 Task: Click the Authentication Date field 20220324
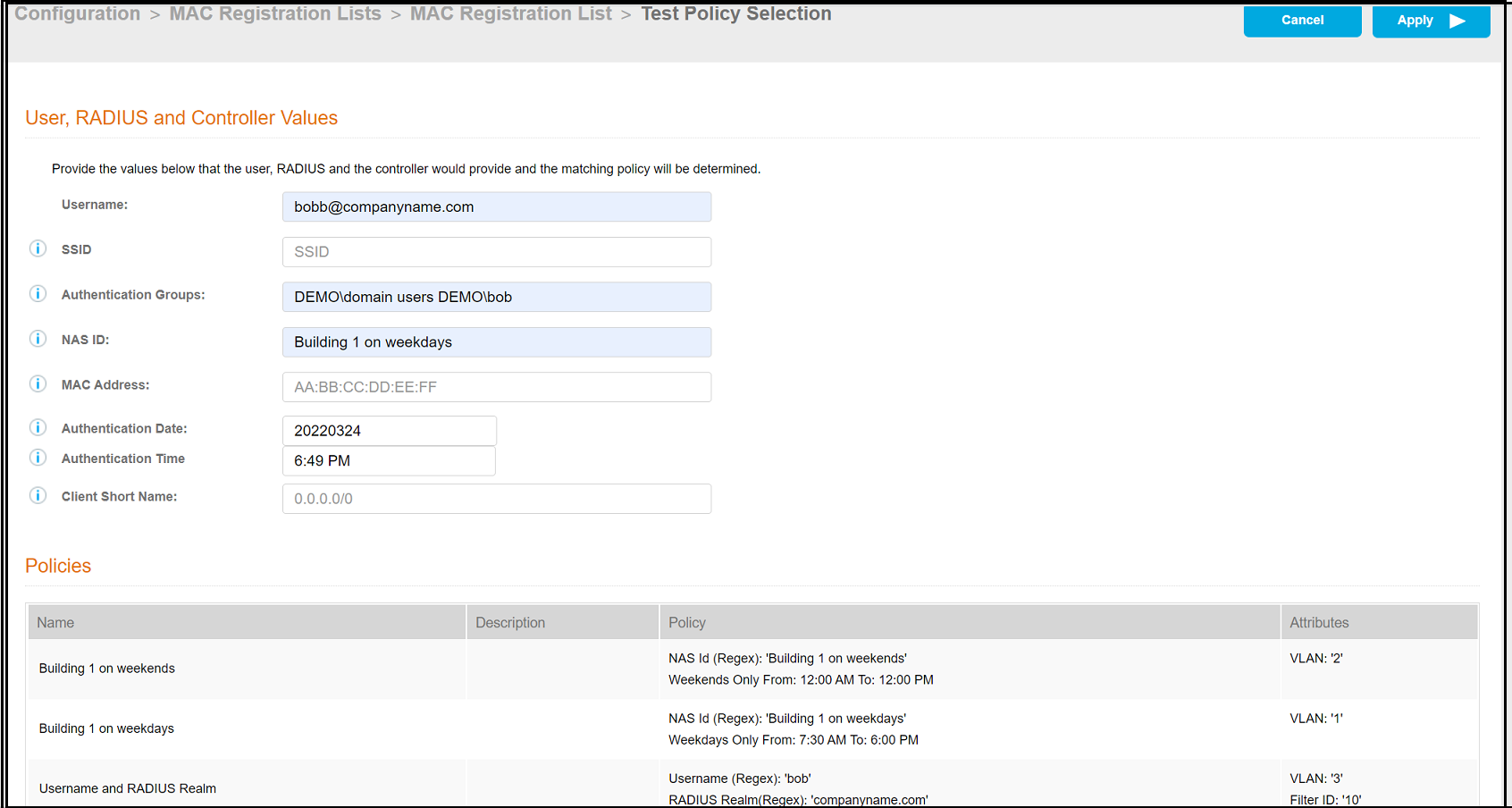coord(390,431)
